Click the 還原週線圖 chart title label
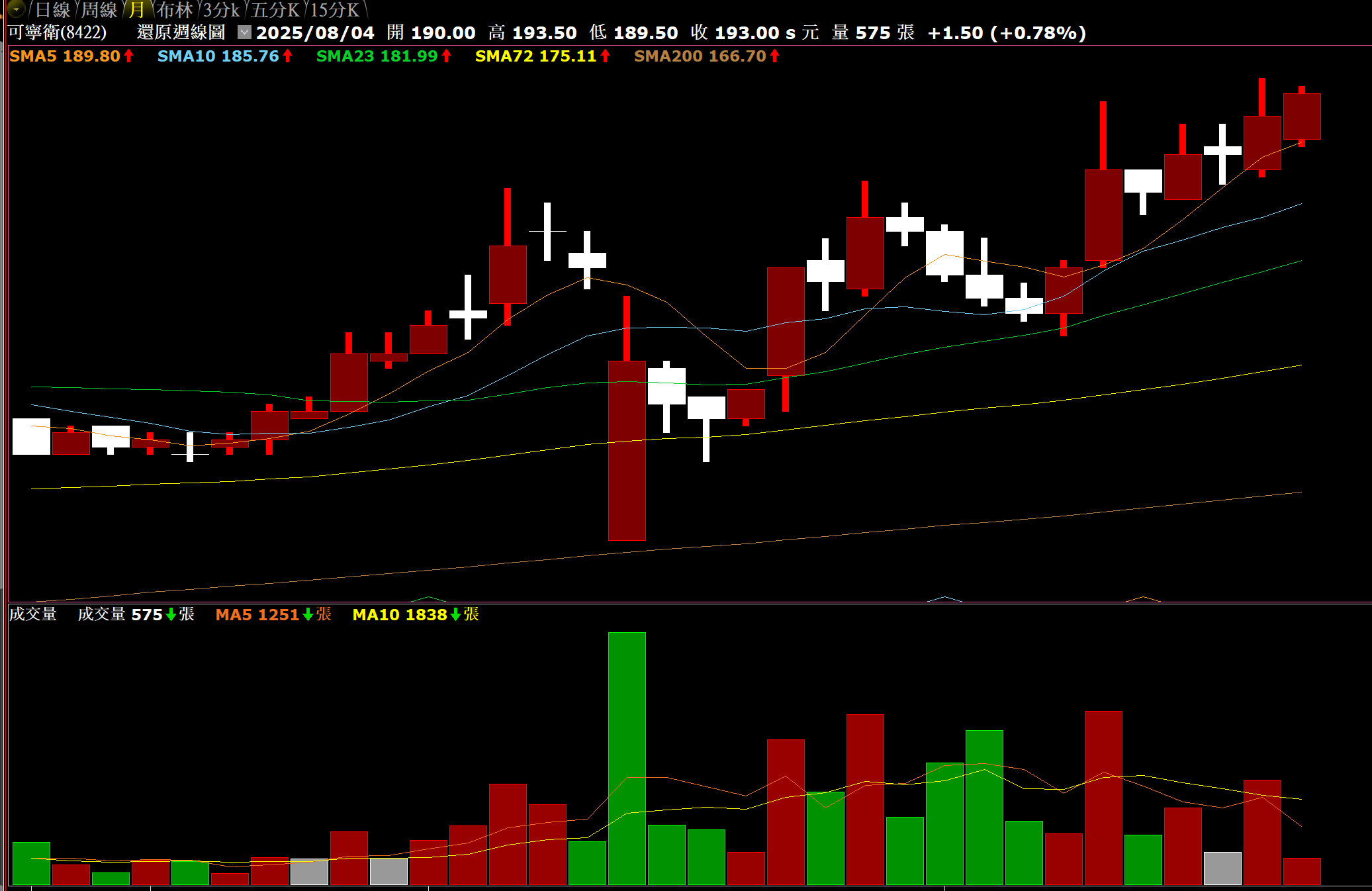This screenshot has width=1372, height=891. click(x=181, y=32)
